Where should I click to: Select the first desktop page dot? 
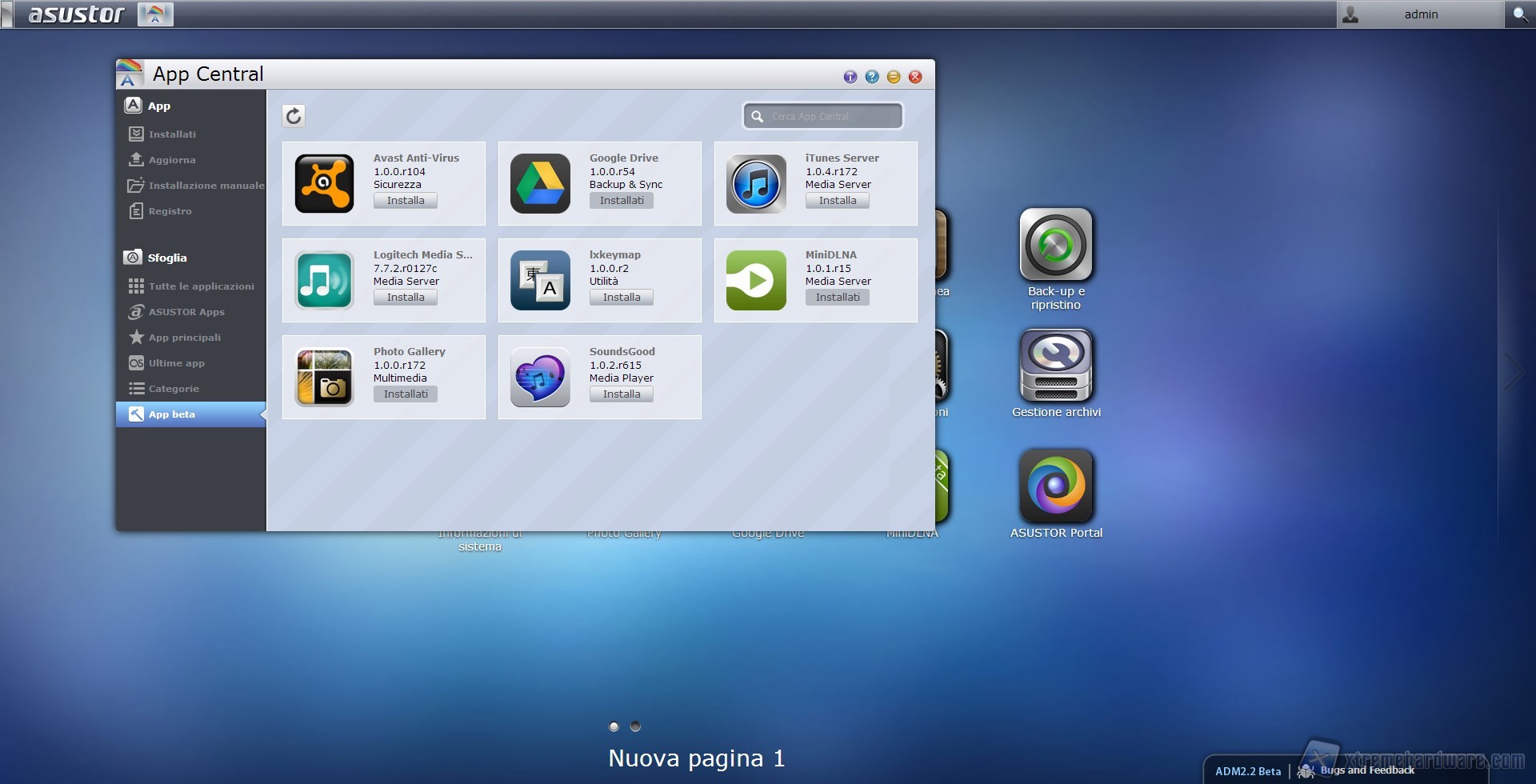pyautogui.click(x=614, y=726)
